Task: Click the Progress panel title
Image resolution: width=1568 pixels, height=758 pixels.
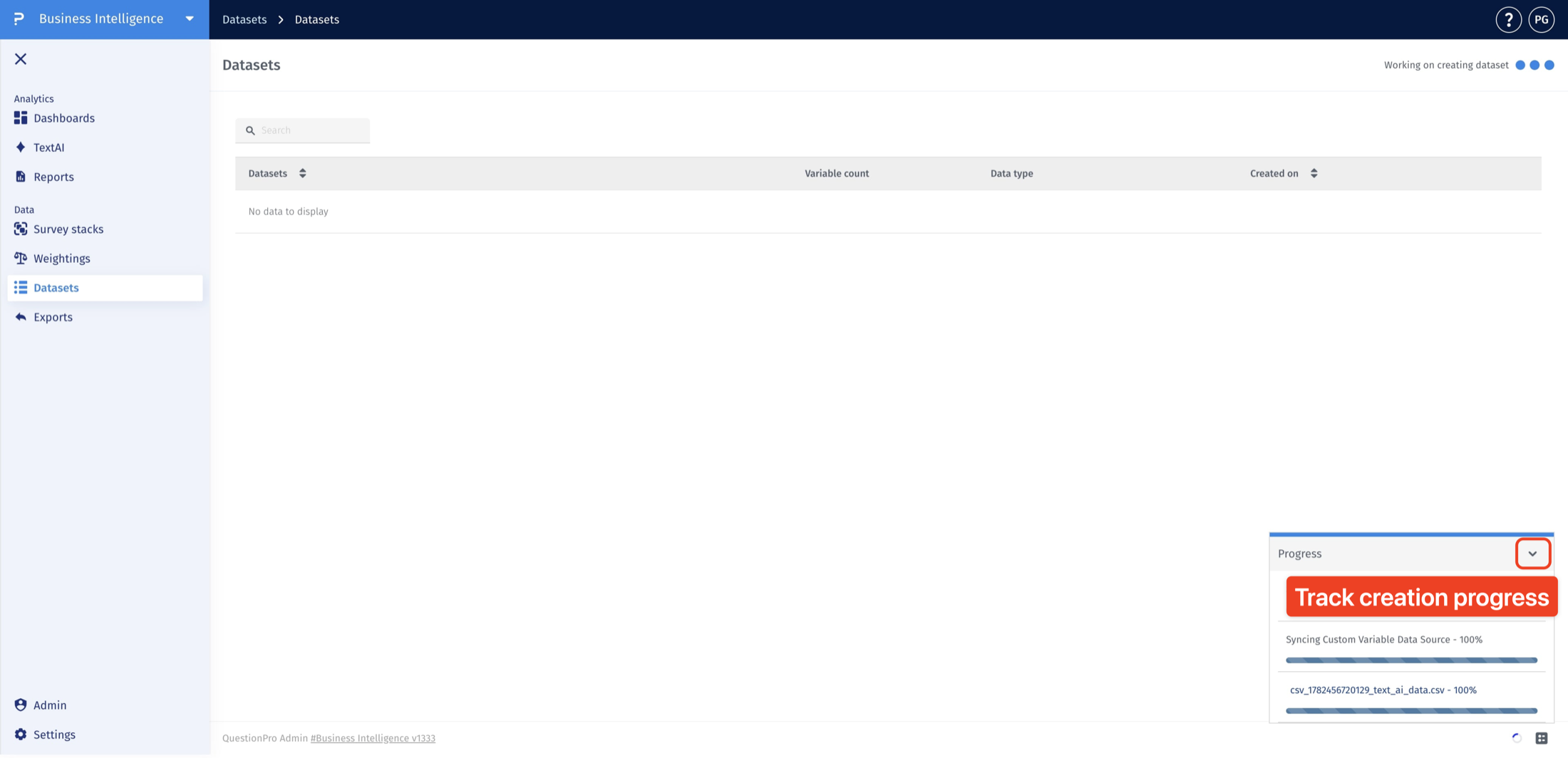Action: (x=1299, y=554)
